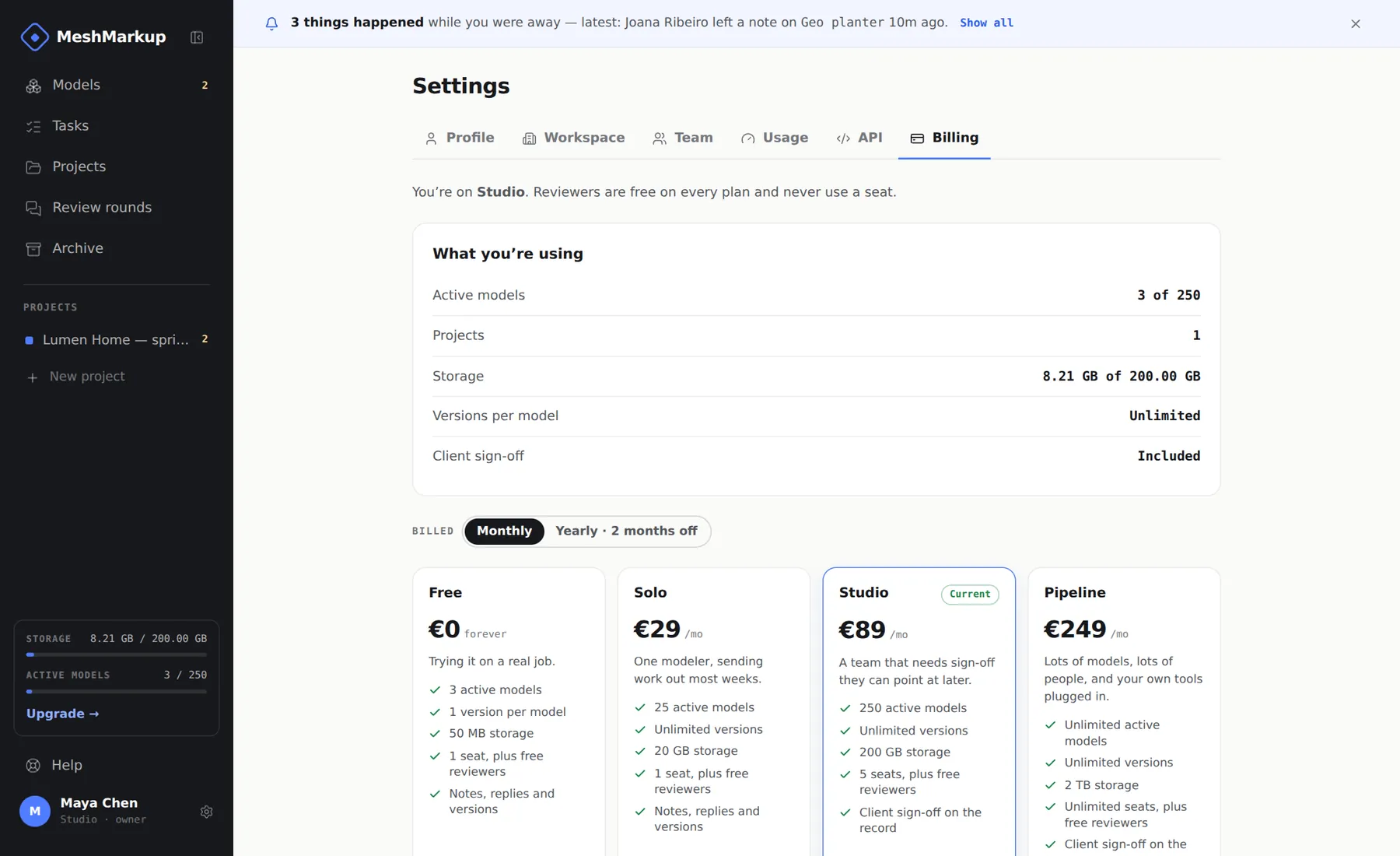The image size is (1400, 856).
Task: Click the 'Versions per model' row label
Action: click(x=495, y=416)
